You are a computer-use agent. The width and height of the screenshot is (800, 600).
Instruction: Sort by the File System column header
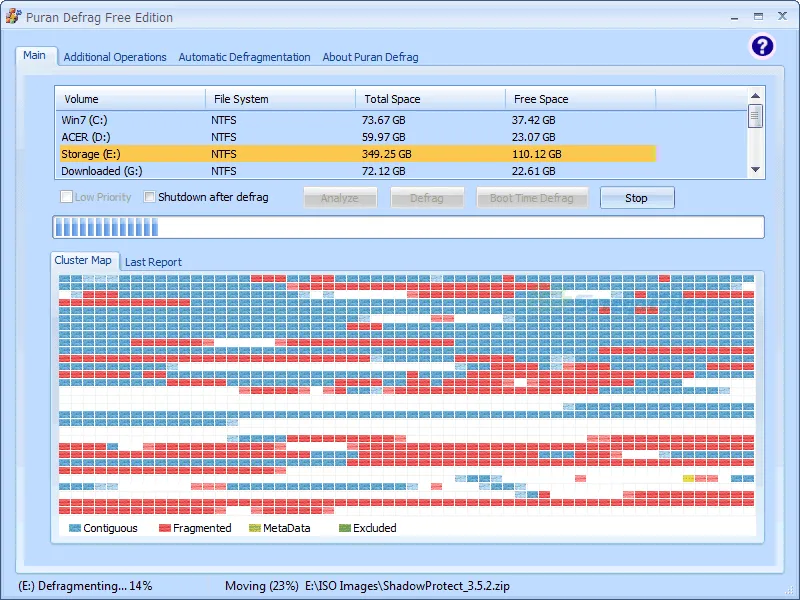[281, 99]
